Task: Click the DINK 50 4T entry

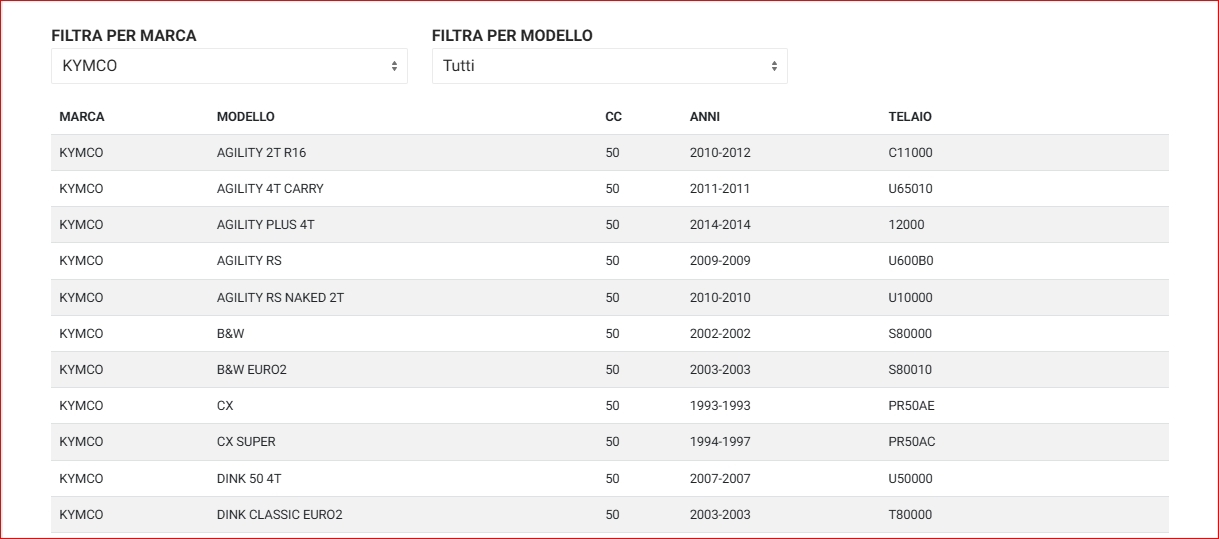Action: tap(250, 479)
